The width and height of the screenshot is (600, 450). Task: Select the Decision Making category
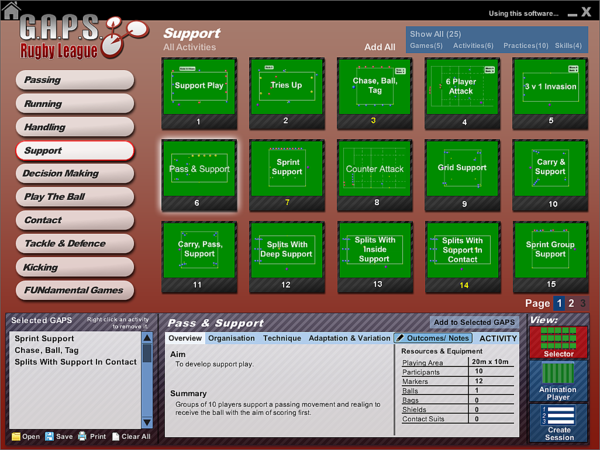pyautogui.click(x=75, y=174)
